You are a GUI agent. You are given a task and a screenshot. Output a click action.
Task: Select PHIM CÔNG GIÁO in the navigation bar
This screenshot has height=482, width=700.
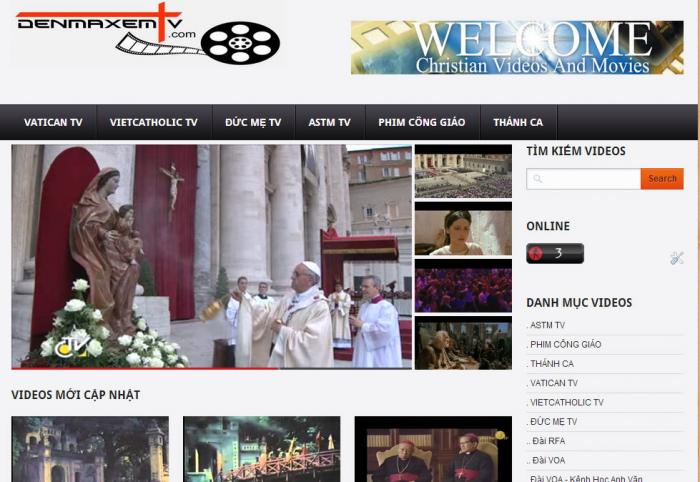421,123
